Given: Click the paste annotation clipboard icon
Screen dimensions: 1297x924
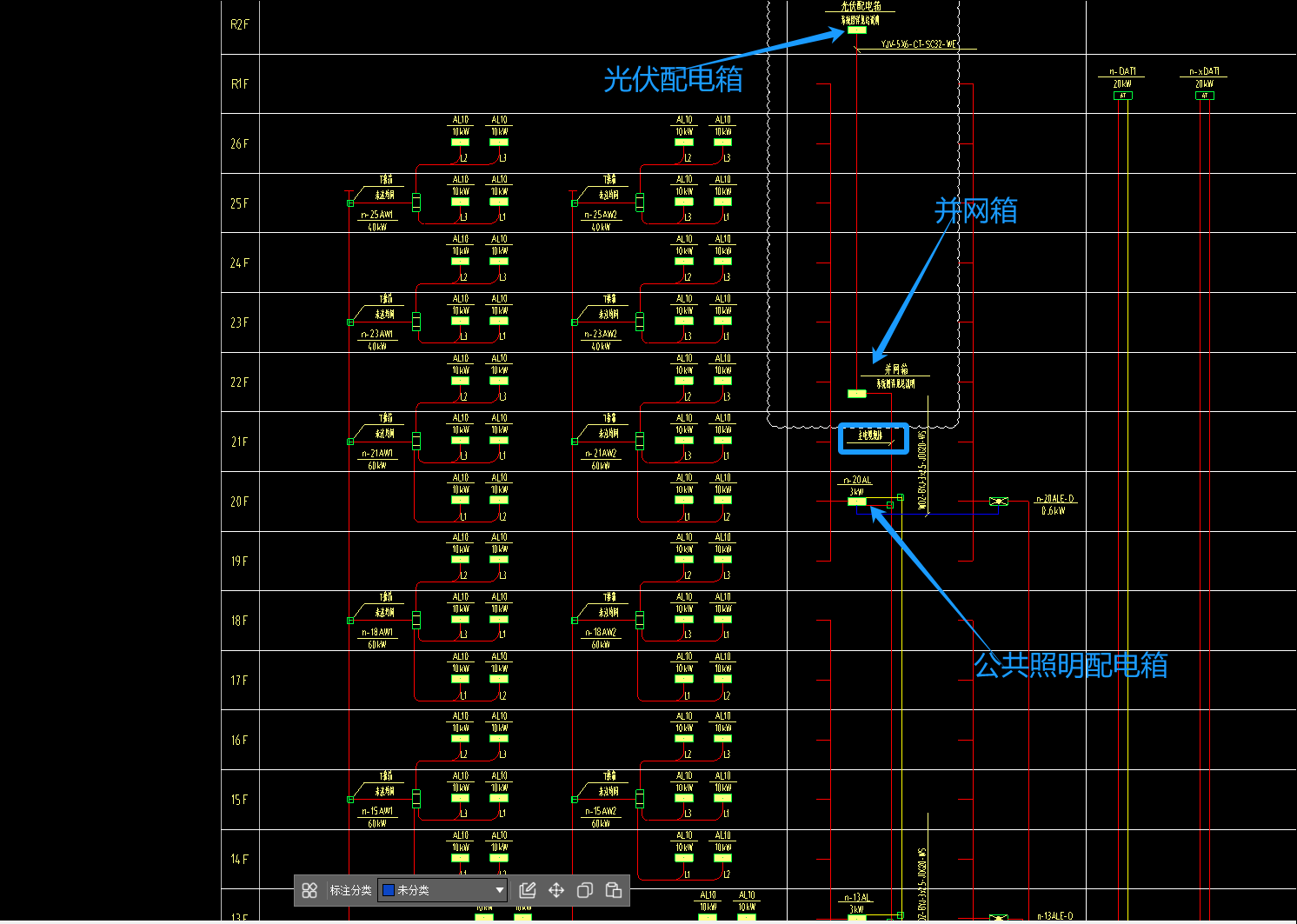Looking at the screenshot, I should pos(614,890).
